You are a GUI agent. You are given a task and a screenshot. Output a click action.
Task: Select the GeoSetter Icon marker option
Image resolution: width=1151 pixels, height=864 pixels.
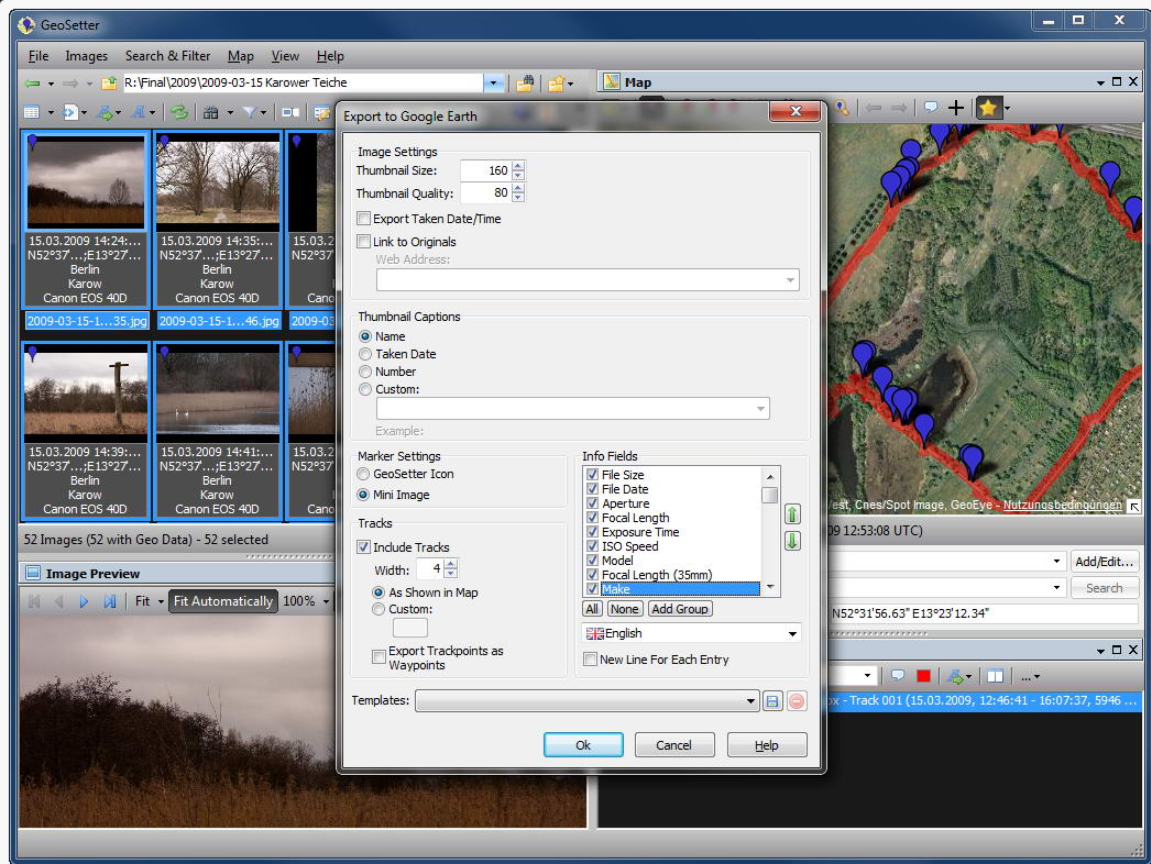tap(363, 474)
